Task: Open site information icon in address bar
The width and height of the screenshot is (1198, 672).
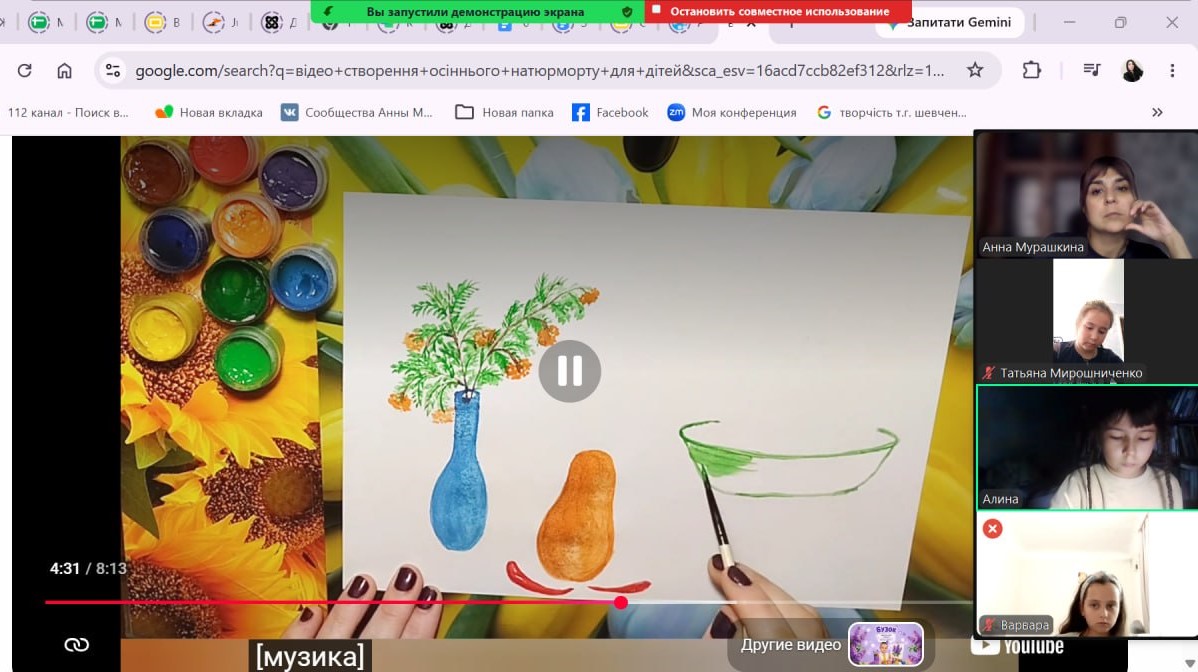Action: [113, 70]
